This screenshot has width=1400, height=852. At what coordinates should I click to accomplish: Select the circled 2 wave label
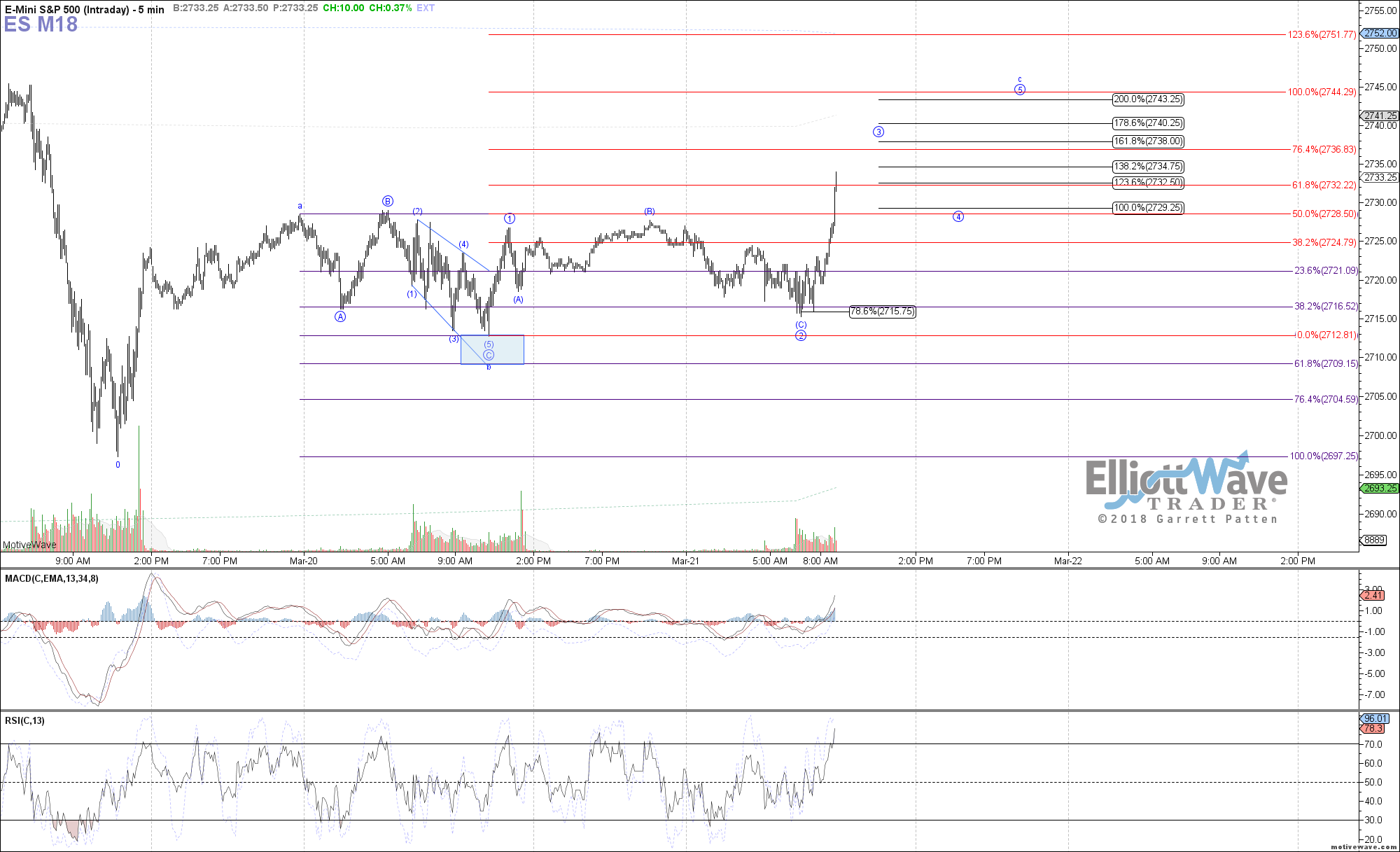801,335
